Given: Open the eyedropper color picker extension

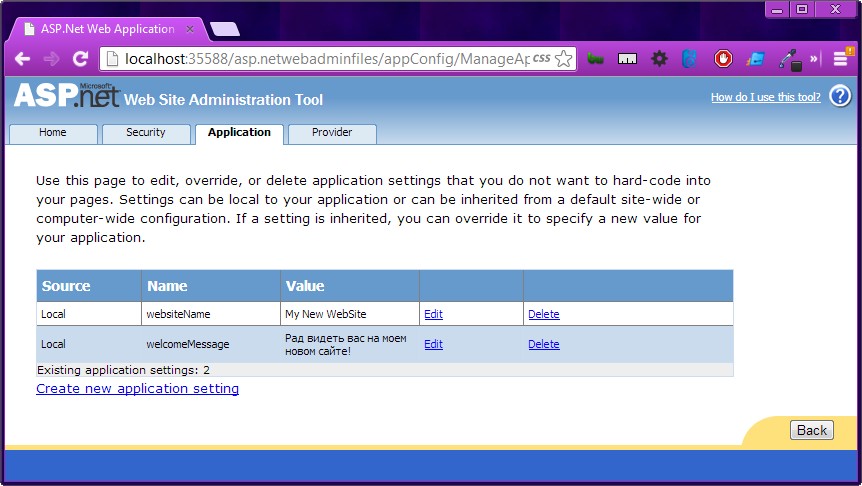Looking at the screenshot, I should point(790,59).
